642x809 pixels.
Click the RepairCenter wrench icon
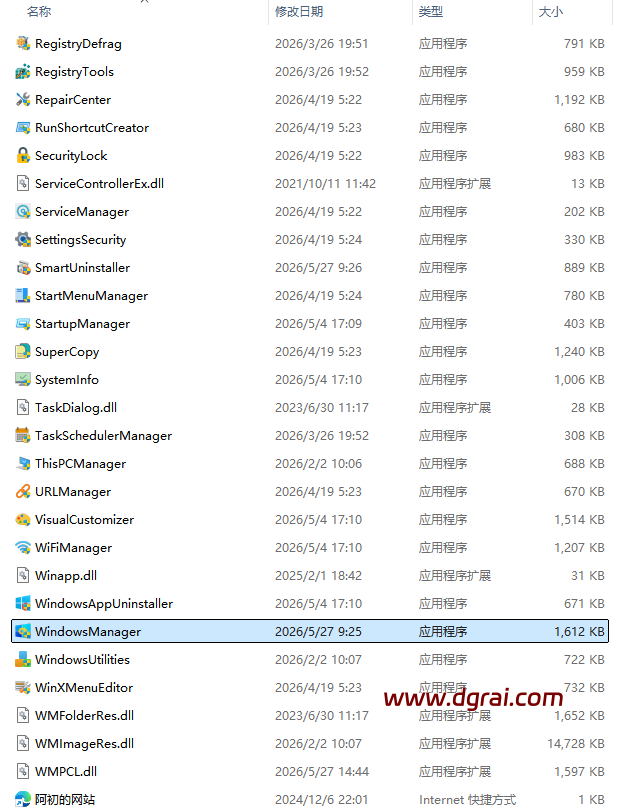point(23,99)
